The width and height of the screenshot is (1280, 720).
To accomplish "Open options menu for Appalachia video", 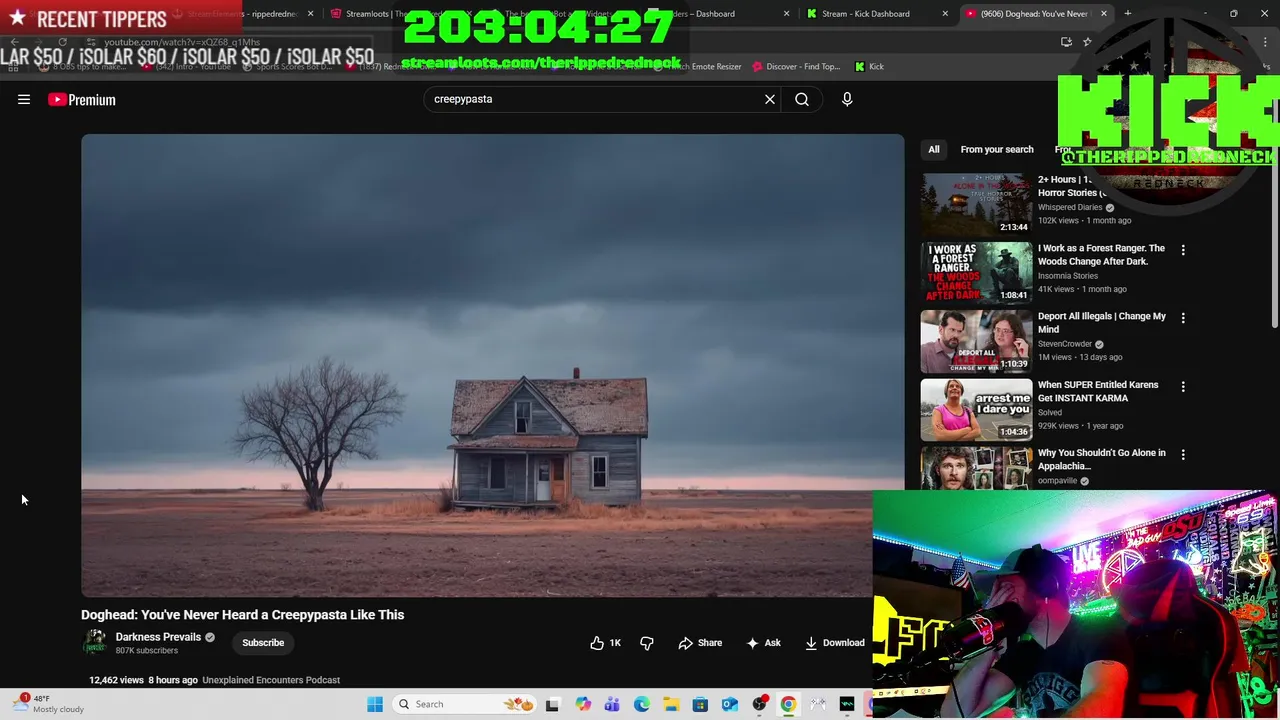I will point(1183,454).
